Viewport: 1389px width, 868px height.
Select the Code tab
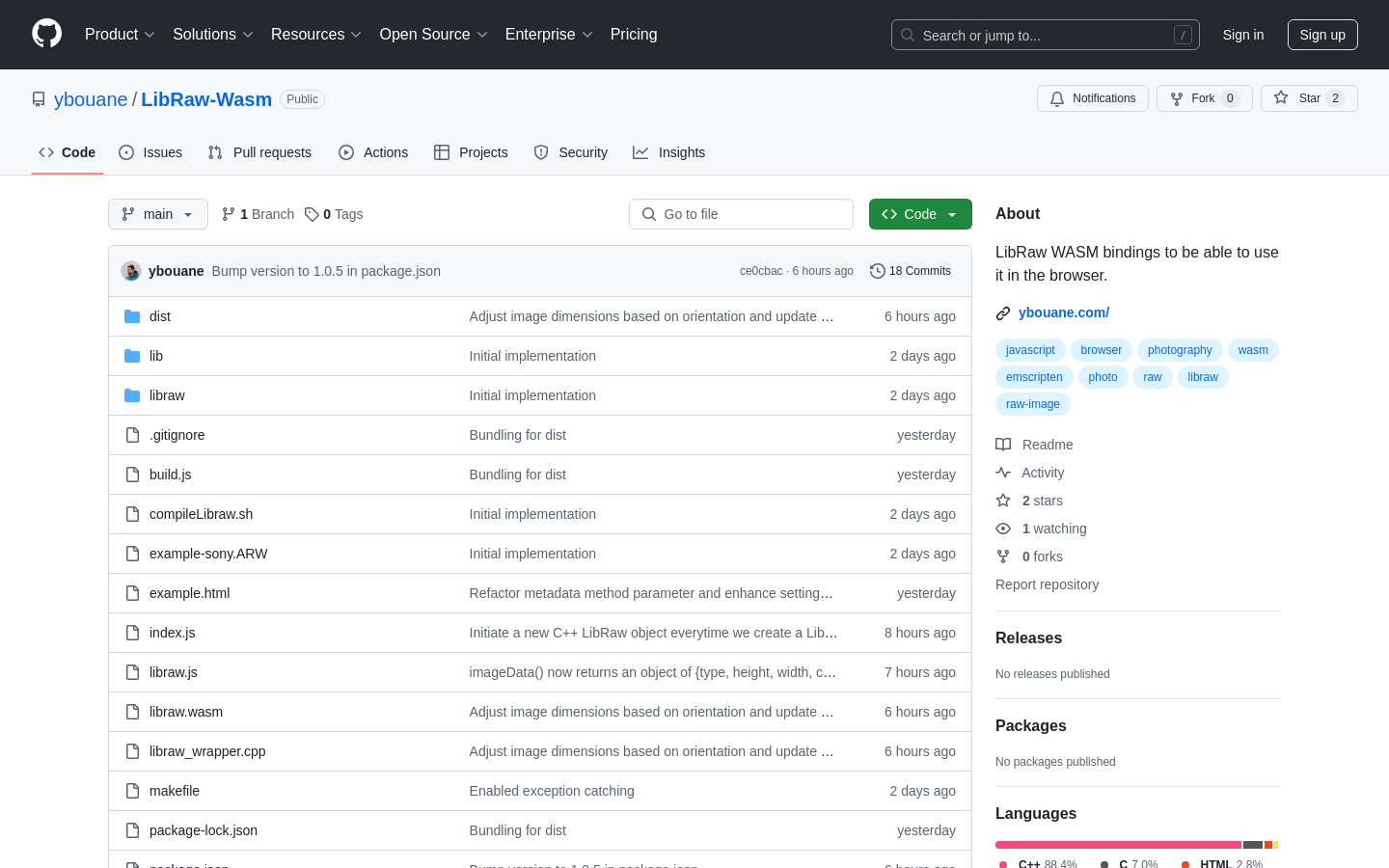[x=68, y=152]
